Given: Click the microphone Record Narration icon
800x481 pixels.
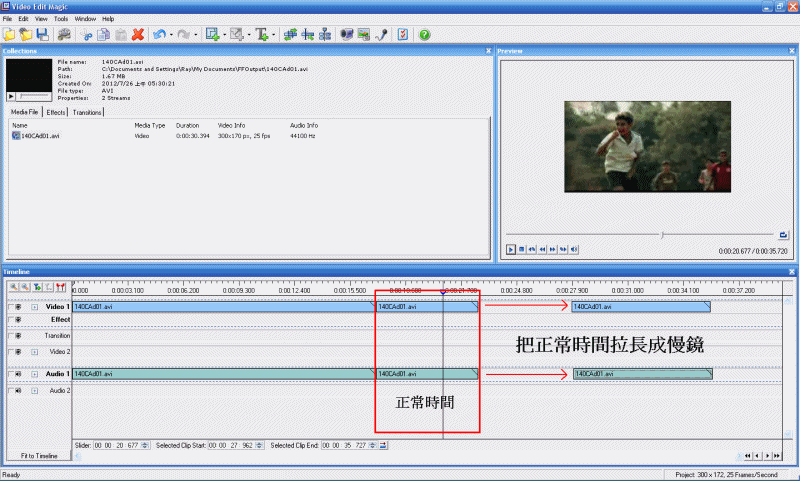Looking at the screenshot, I should 381,35.
